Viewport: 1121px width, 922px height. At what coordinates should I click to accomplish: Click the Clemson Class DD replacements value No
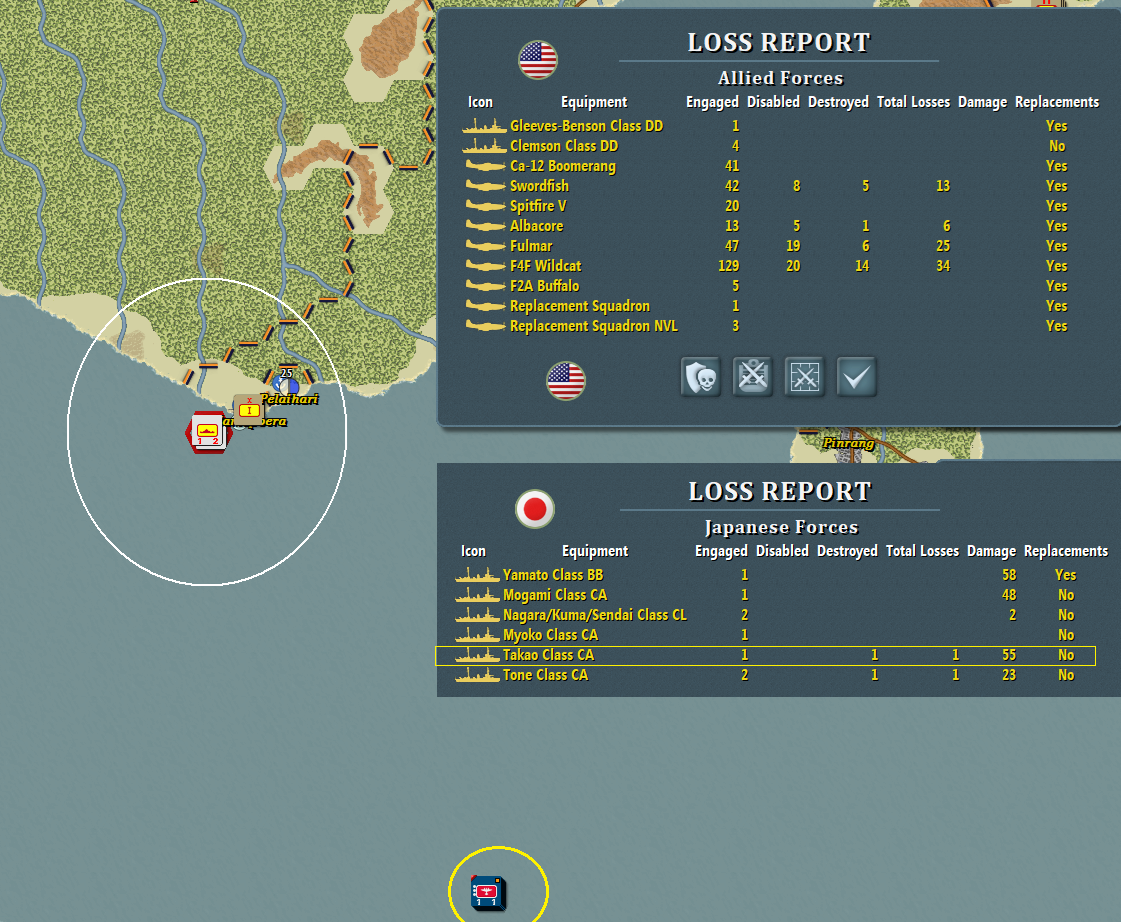[x=1057, y=147]
